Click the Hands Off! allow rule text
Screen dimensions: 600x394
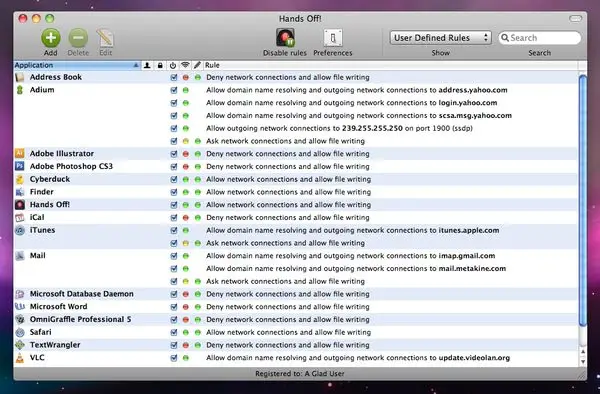tap(289, 205)
